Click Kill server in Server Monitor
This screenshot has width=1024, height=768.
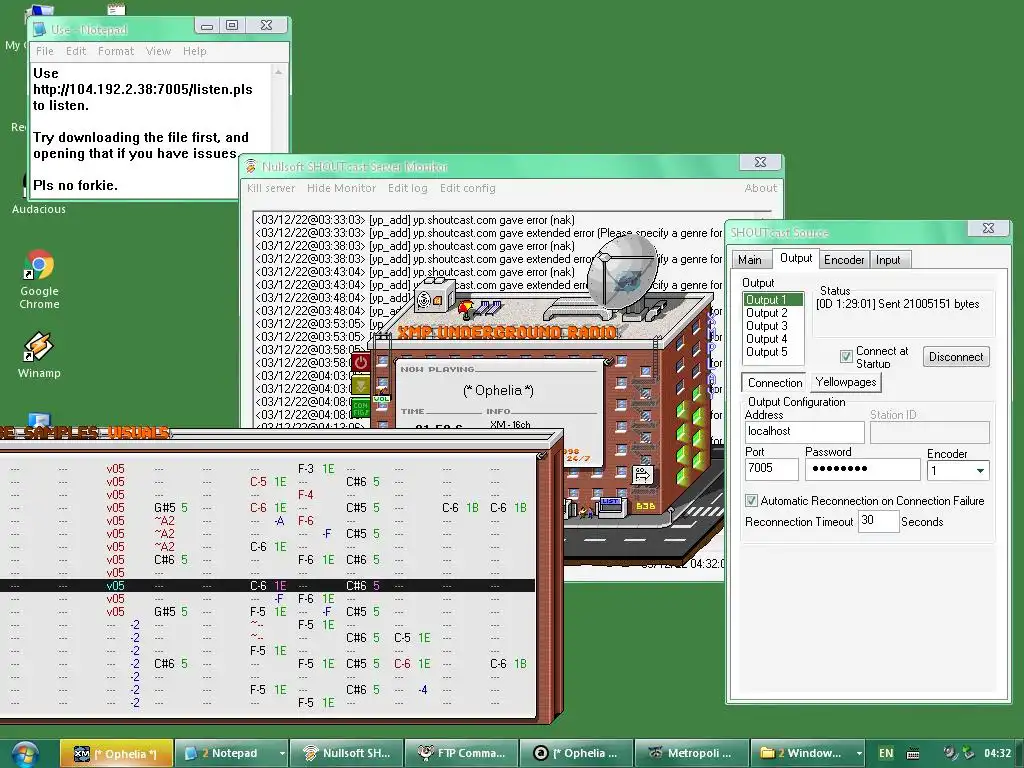coord(271,188)
